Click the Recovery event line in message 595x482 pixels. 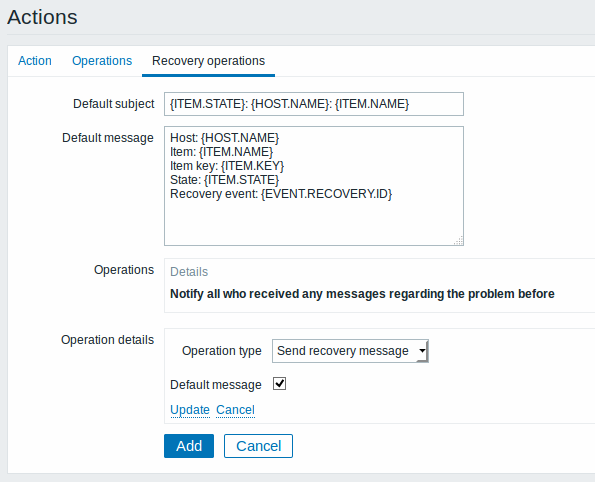[281, 194]
